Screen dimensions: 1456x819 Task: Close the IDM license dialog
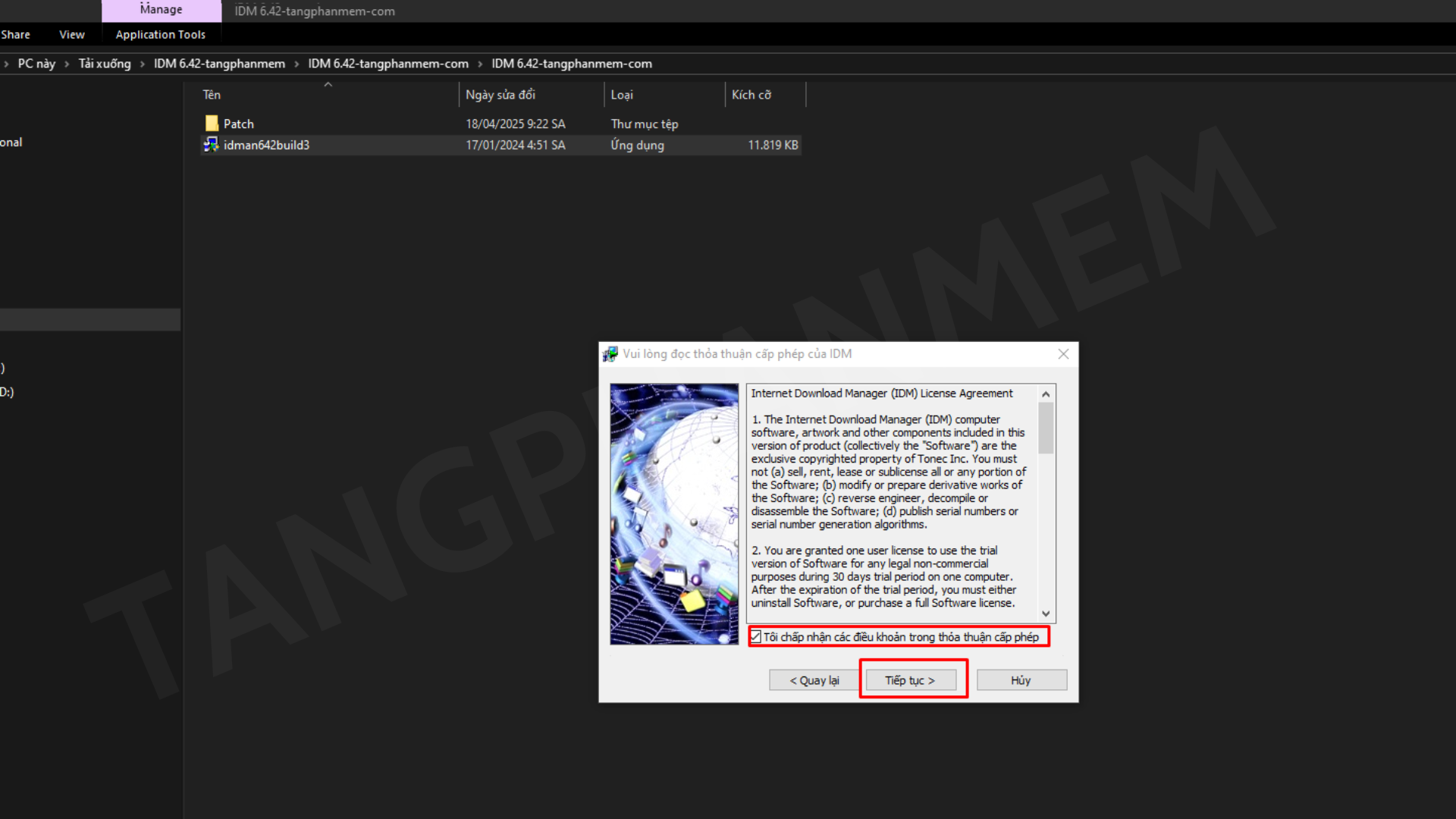tap(1063, 354)
